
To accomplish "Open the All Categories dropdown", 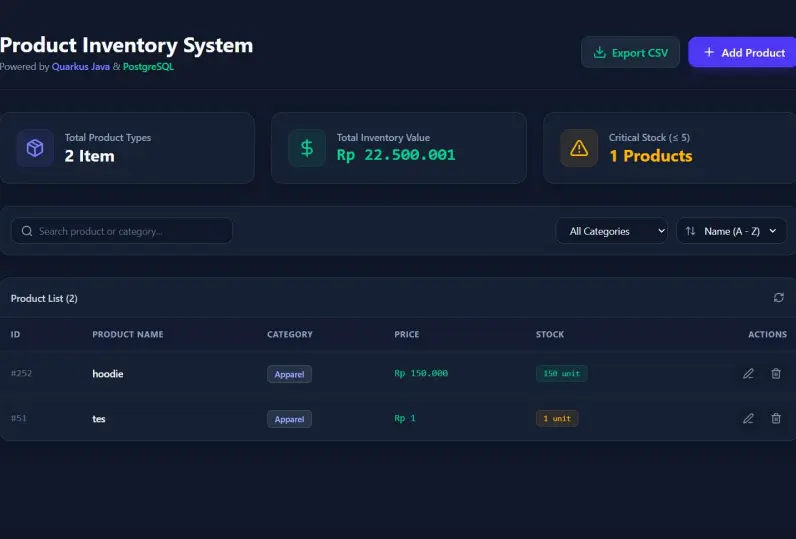I will (611, 231).
